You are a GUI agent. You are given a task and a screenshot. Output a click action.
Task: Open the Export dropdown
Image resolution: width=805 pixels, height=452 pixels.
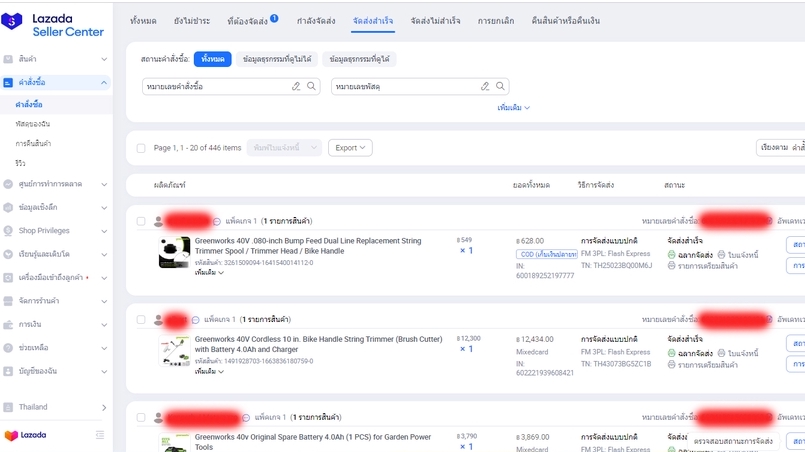click(350, 148)
